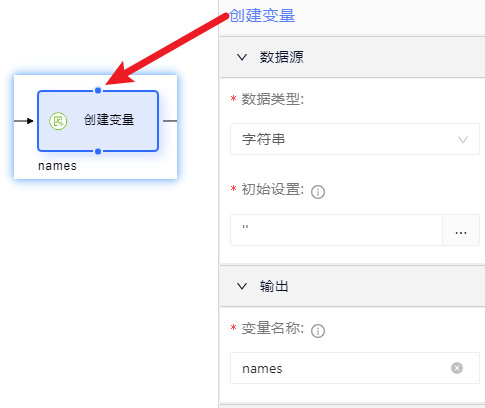The image size is (485, 408).
Task: Click the 创建变量 title link in the panel
Action: tap(262, 15)
